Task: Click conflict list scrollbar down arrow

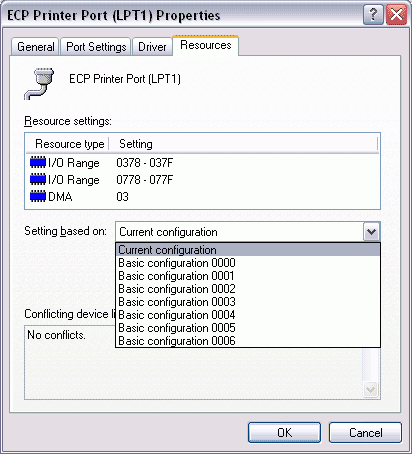Action: tap(371, 389)
